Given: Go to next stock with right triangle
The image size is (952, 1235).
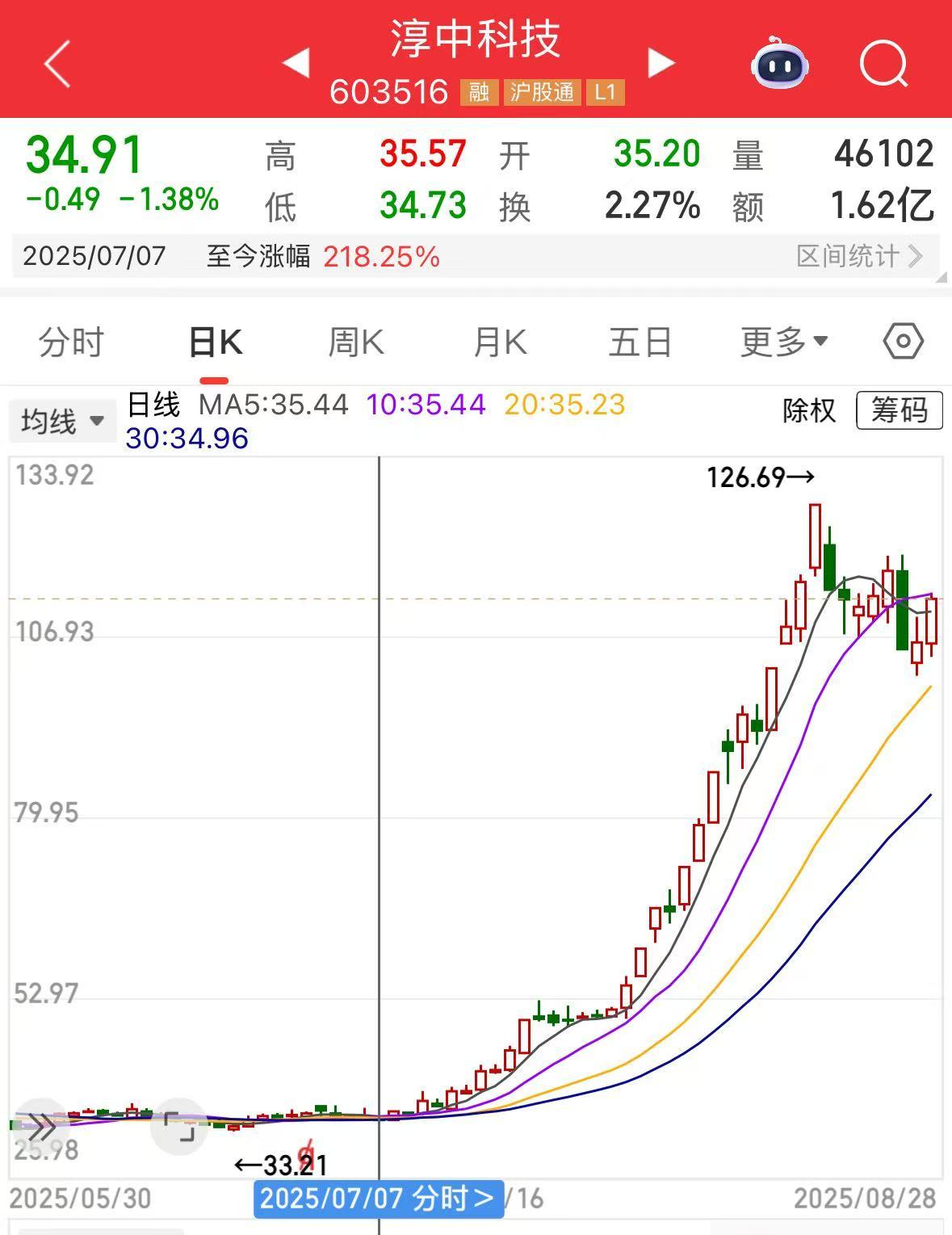Looking at the screenshot, I should [660, 63].
